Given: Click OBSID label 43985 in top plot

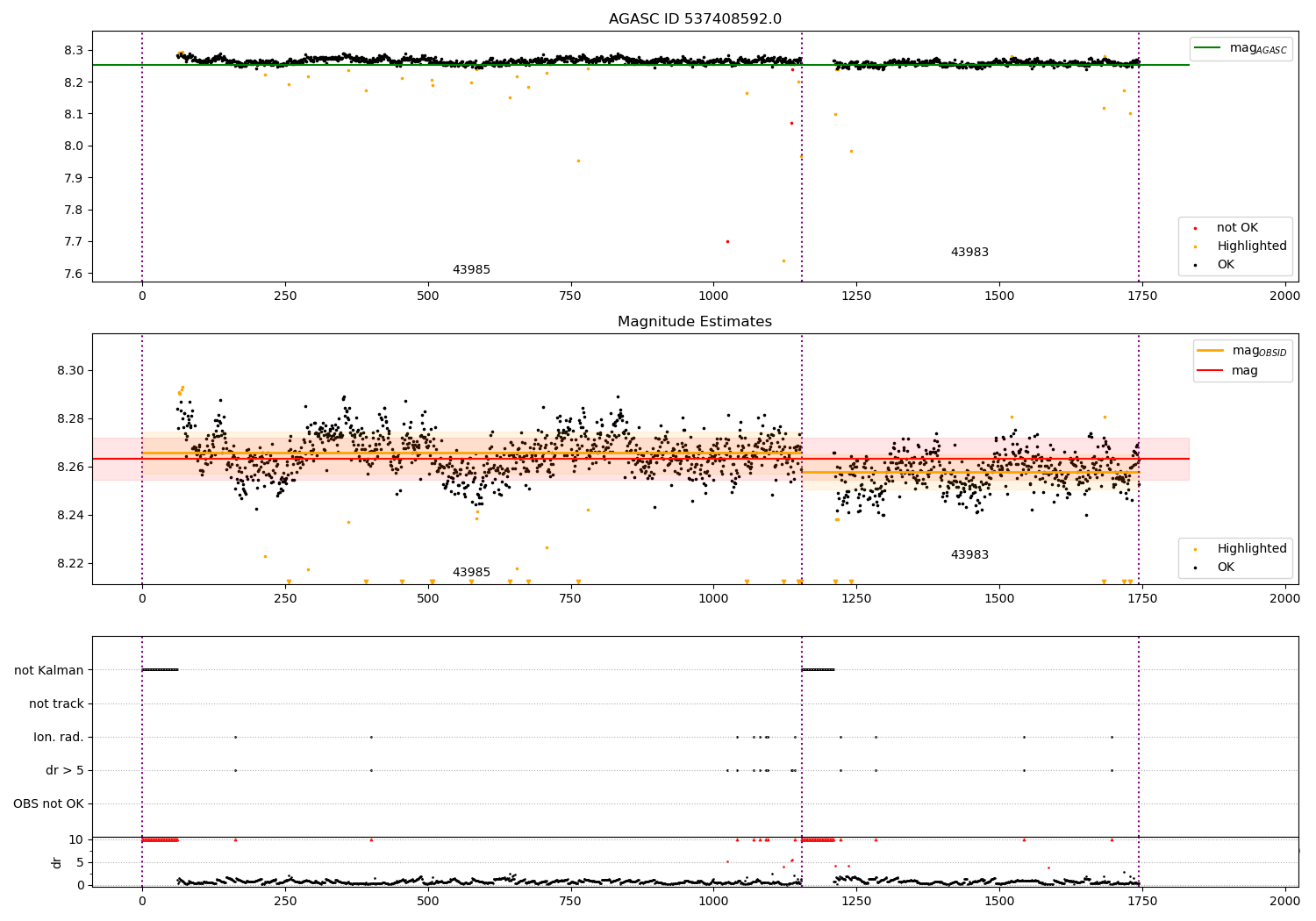Looking at the screenshot, I should pyautogui.click(x=471, y=270).
